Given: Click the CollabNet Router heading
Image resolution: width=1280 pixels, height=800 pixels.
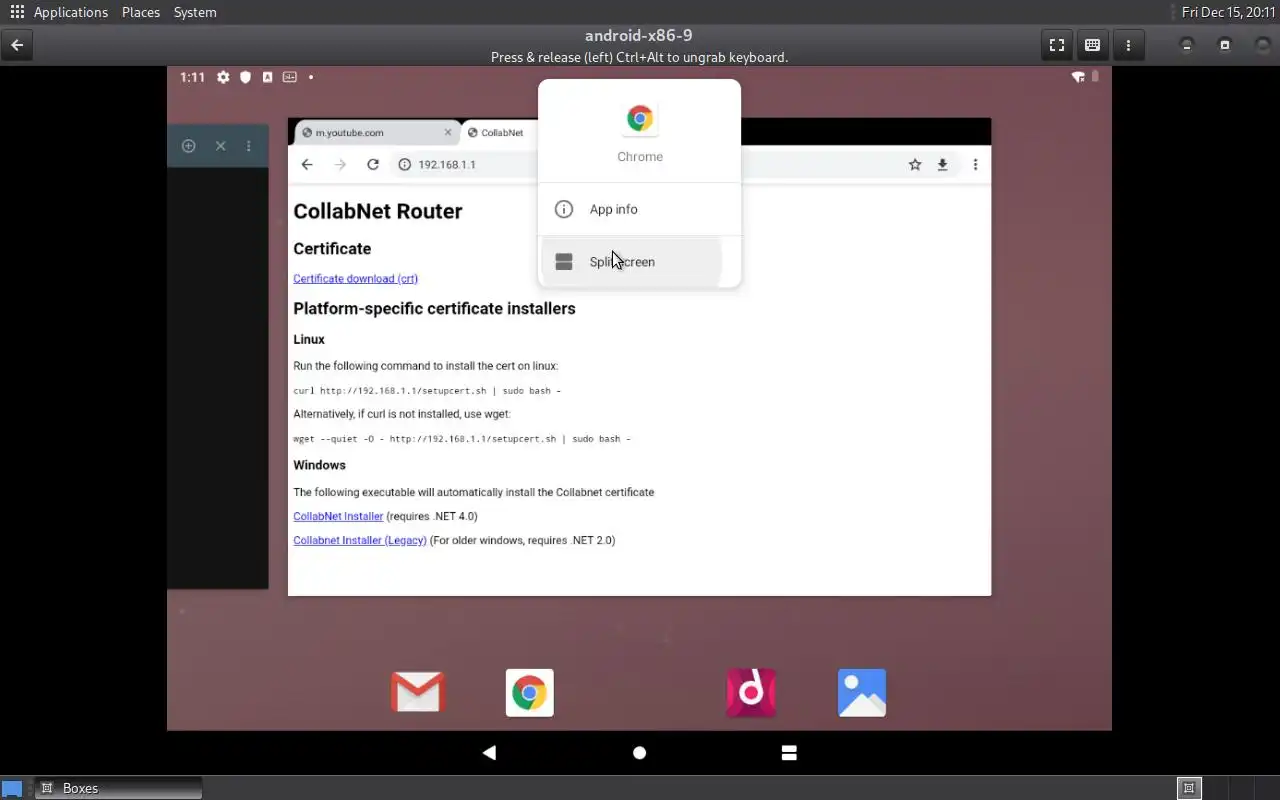Looking at the screenshot, I should pos(378,211).
